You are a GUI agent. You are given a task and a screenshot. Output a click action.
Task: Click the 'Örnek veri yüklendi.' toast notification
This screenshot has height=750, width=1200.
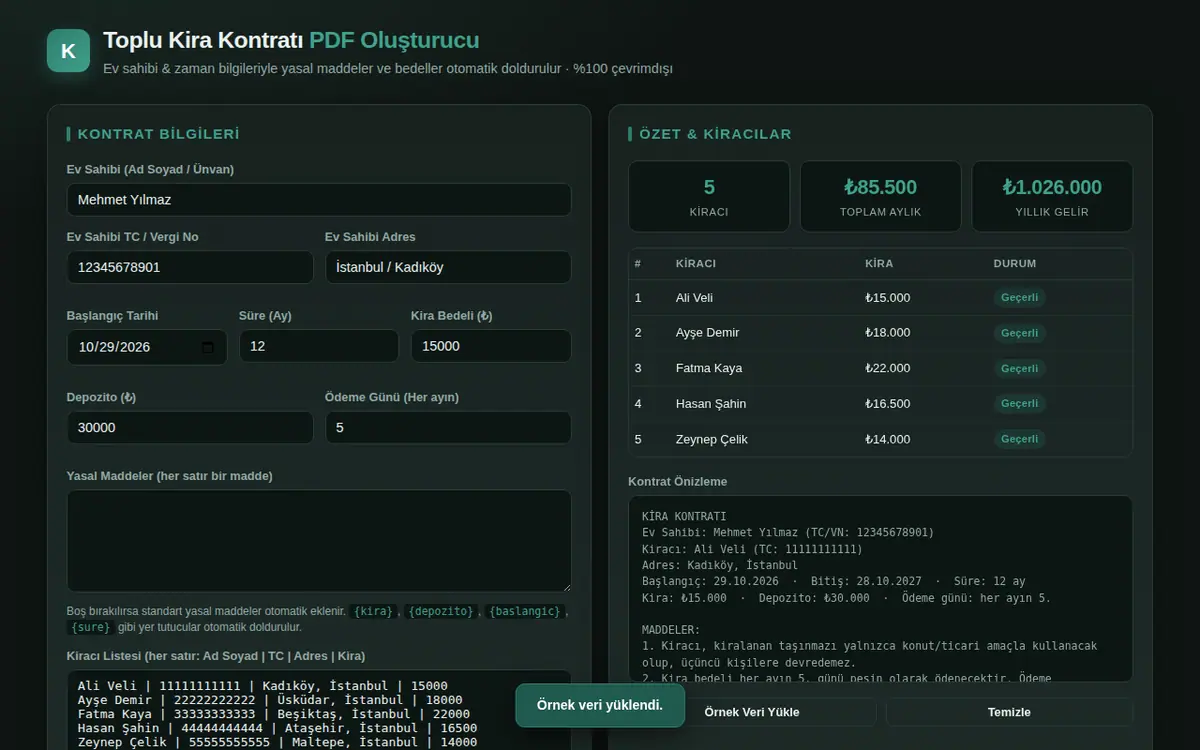pyautogui.click(x=600, y=705)
